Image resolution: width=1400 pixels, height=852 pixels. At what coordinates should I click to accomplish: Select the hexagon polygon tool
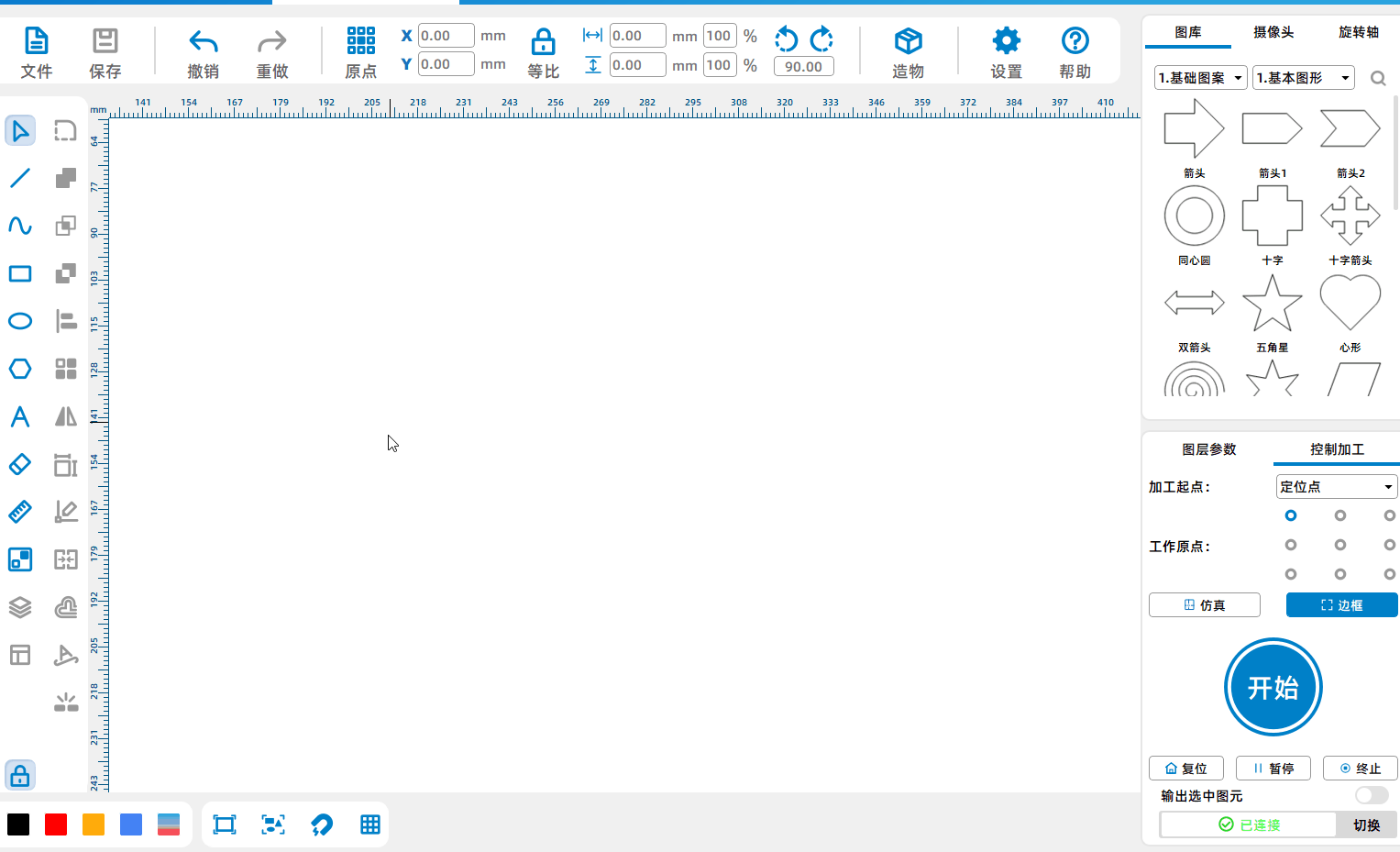(20, 369)
